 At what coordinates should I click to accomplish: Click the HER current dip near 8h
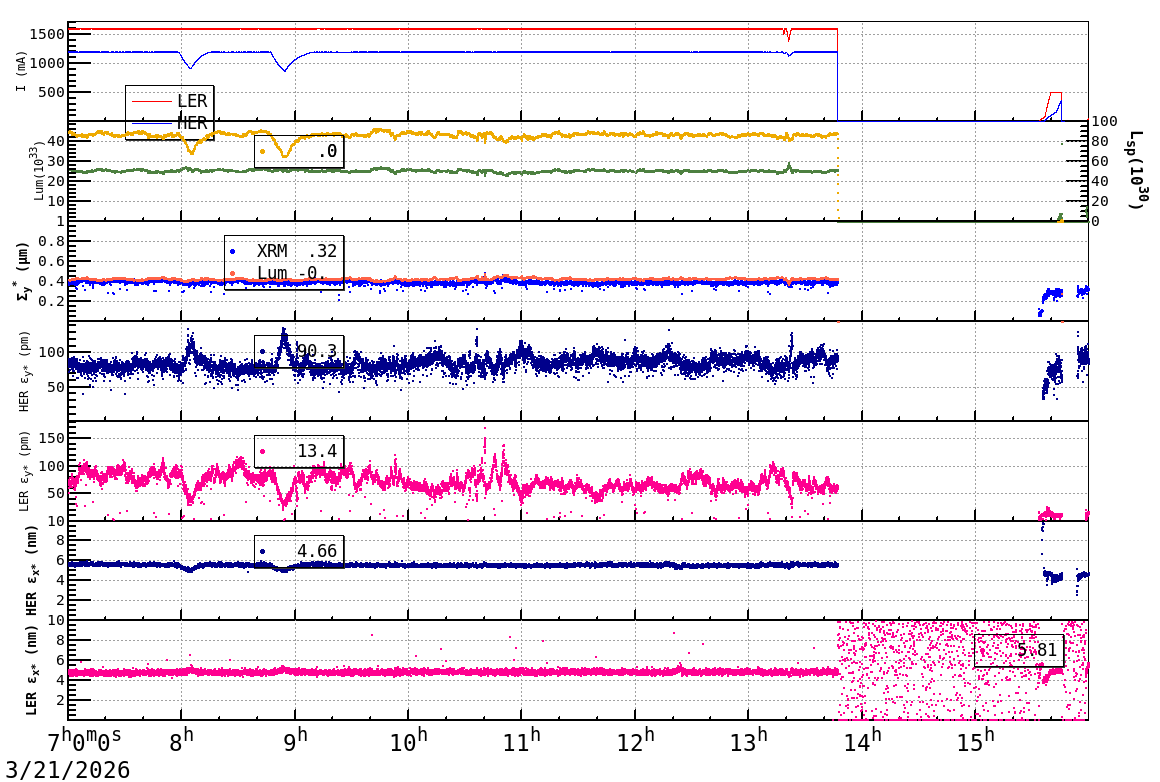click(190, 61)
